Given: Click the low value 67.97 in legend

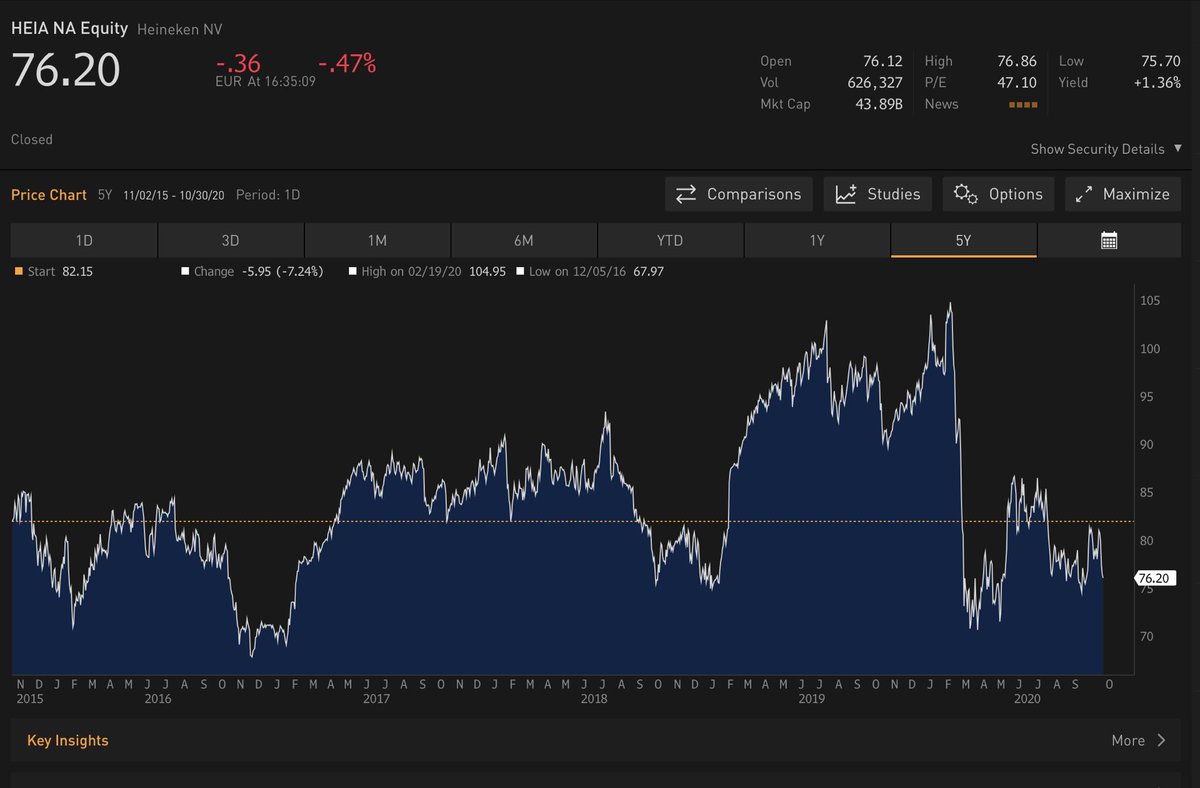Looking at the screenshot, I should click(650, 271).
